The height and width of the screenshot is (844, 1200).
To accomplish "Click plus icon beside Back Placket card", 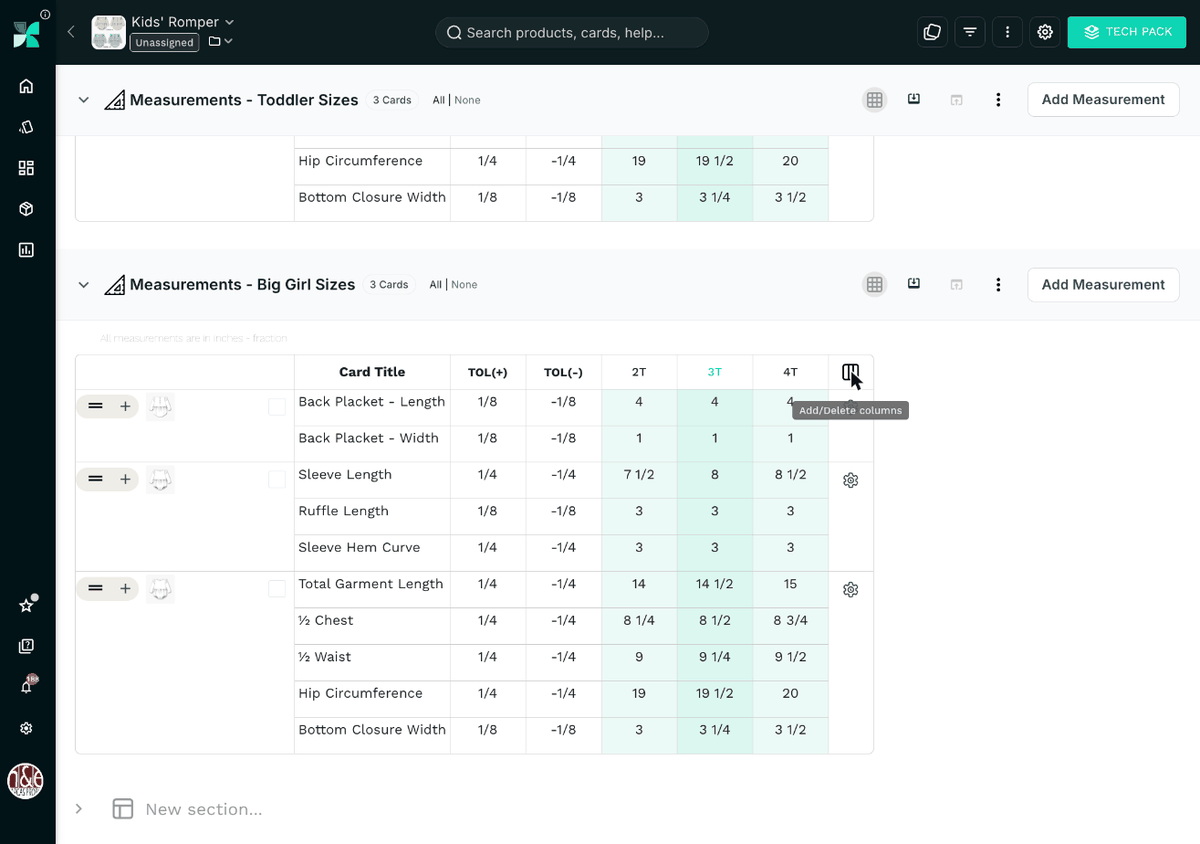I will coord(125,406).
